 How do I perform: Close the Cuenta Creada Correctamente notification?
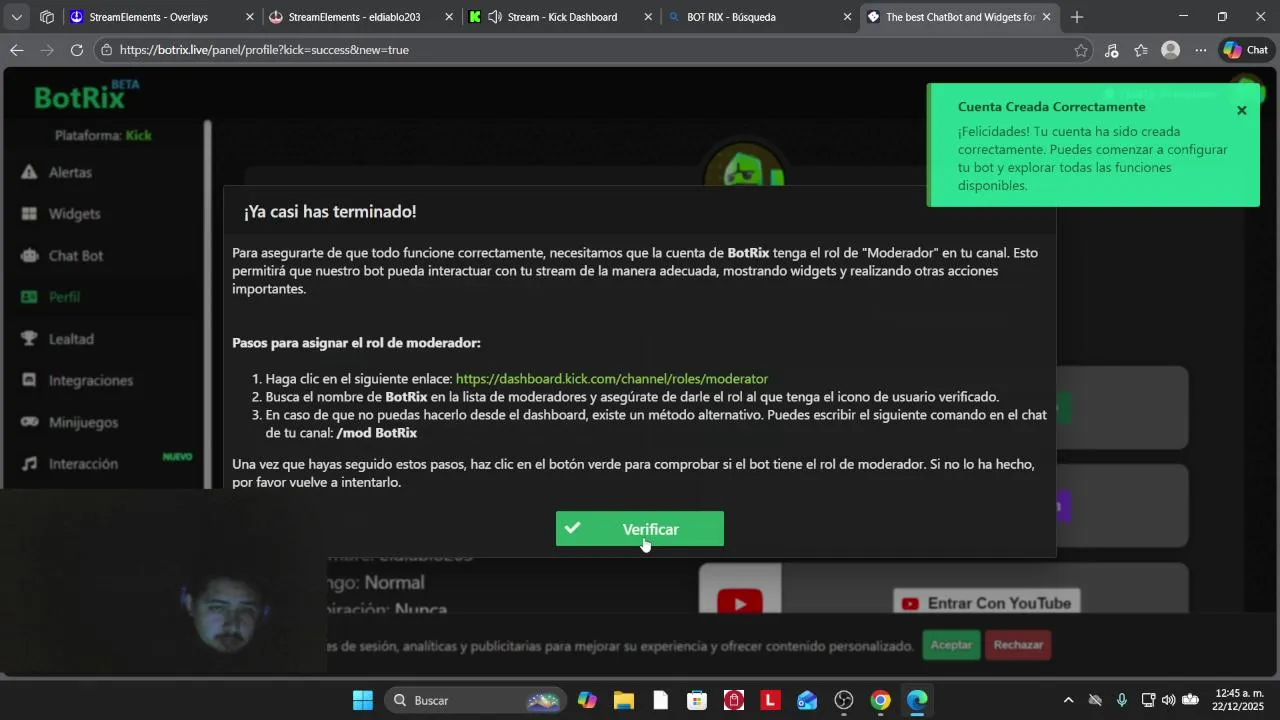point(1242,110)
